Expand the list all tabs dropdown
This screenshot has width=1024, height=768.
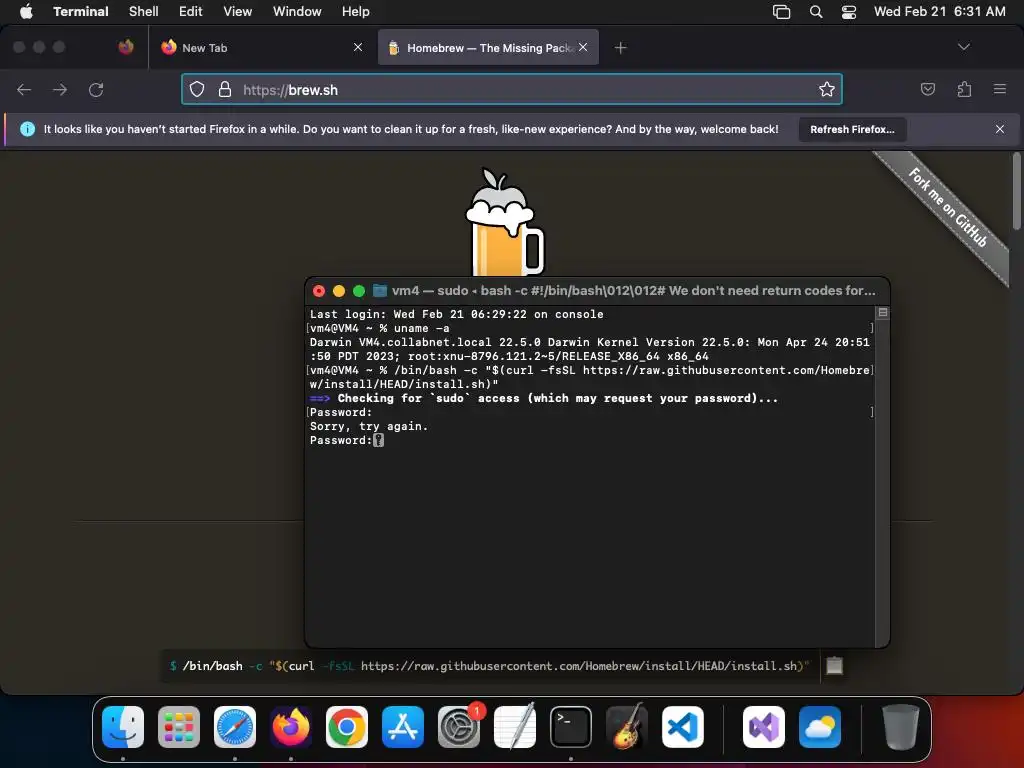tap(963, 47)
